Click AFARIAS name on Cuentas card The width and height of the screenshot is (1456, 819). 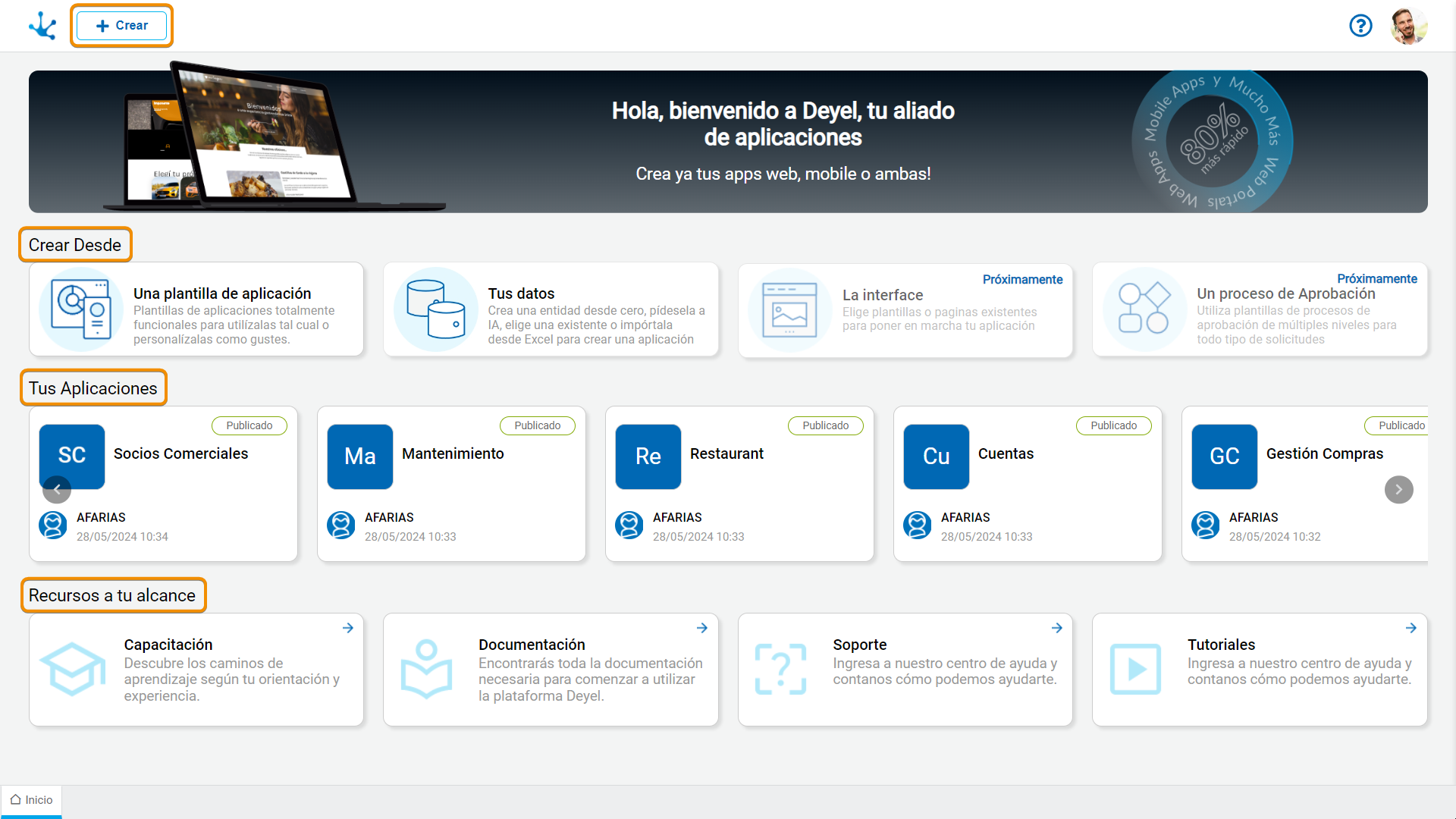pos(965,517)
